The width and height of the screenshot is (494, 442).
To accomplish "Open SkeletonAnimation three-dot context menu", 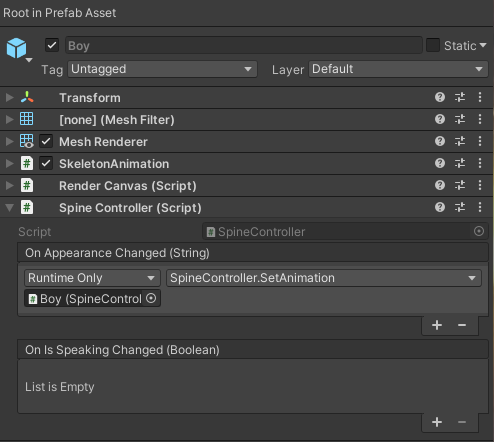I will 480,163.
